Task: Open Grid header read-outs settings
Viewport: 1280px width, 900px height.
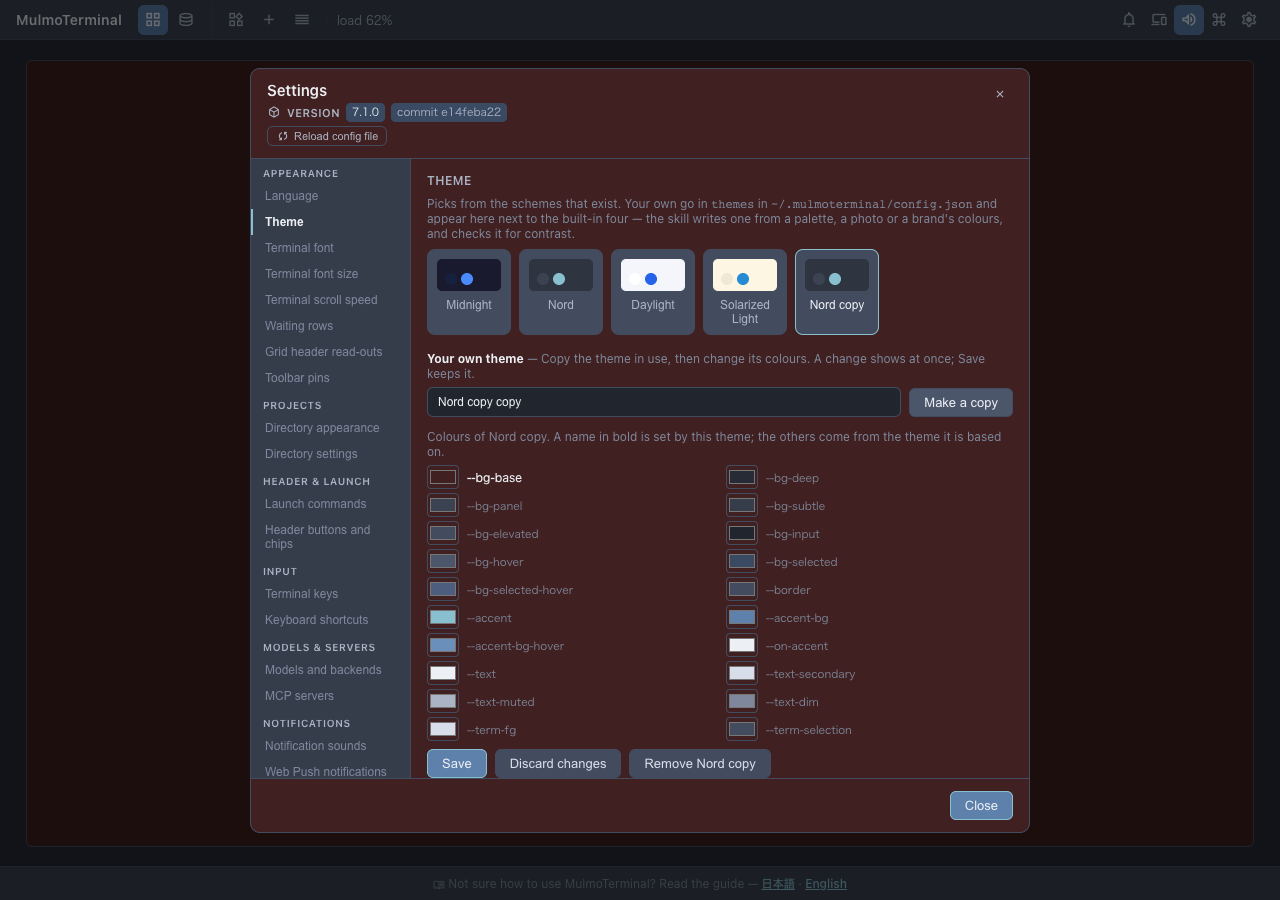Action: click(x=330, y=352)
